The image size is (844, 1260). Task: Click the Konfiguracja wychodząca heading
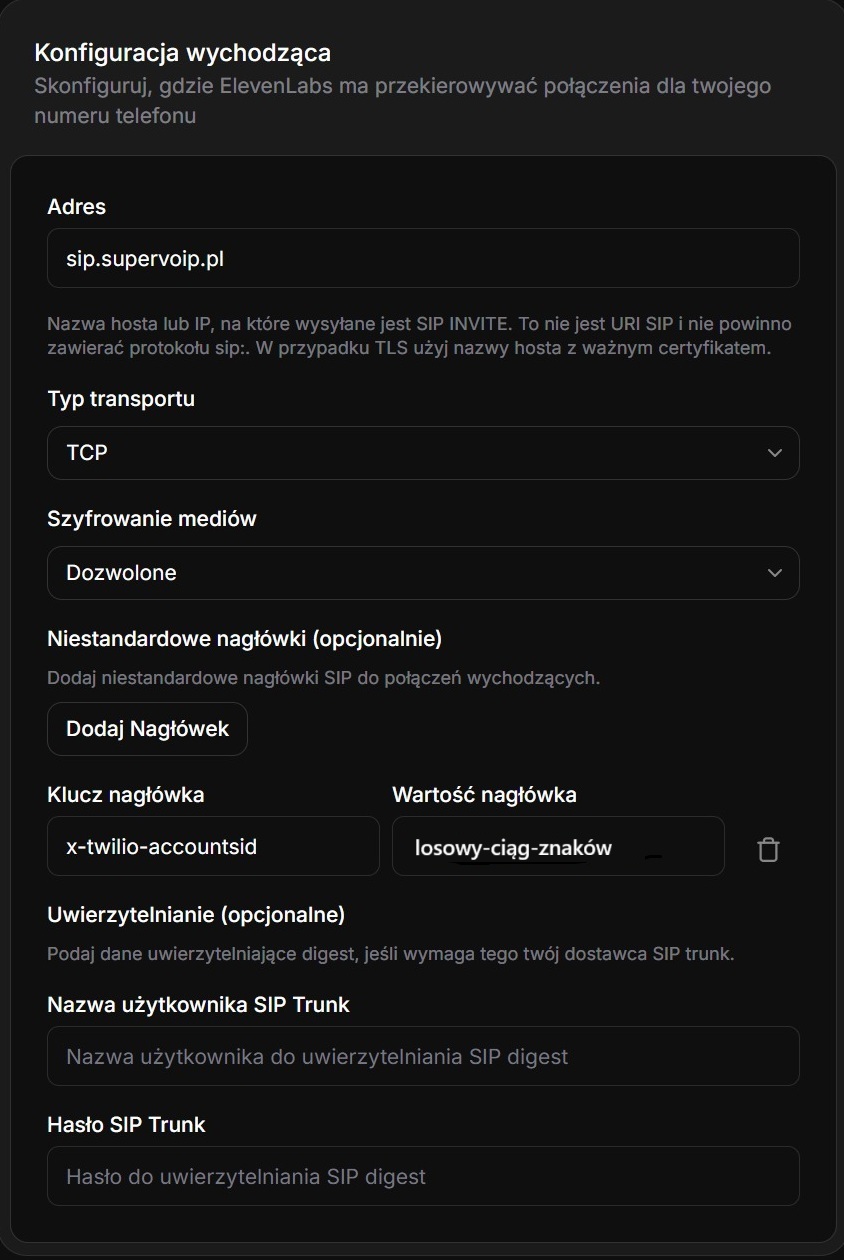182,52
